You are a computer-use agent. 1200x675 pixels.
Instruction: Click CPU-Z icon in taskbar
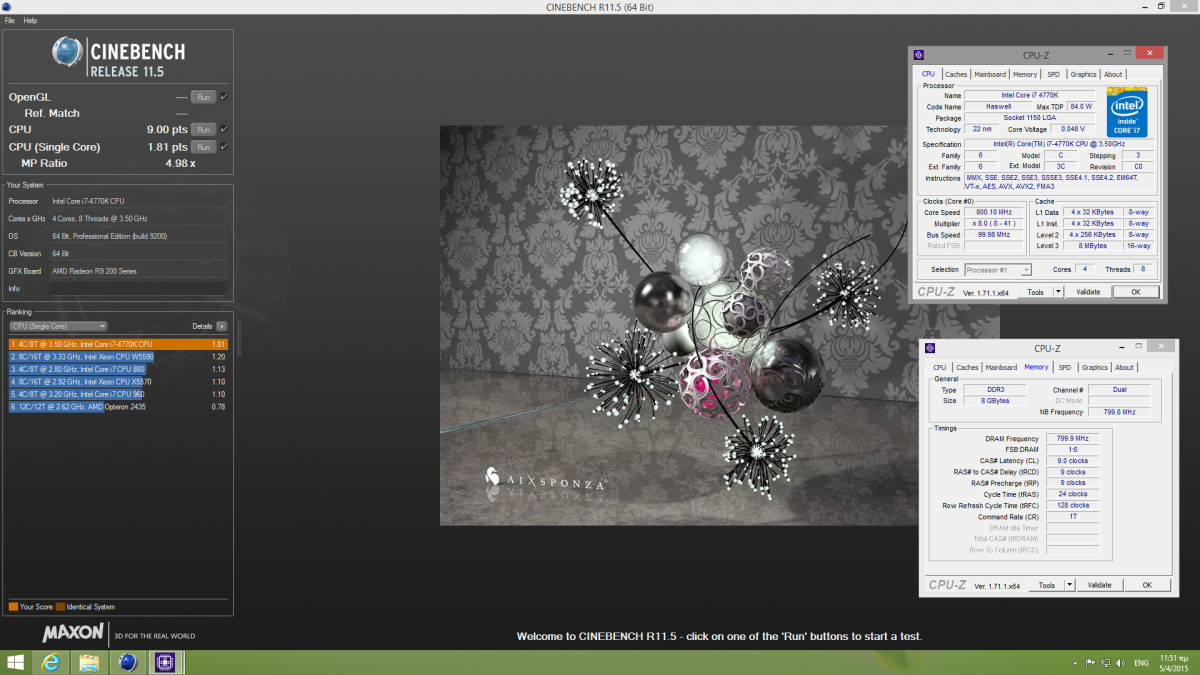click(163, 662)
